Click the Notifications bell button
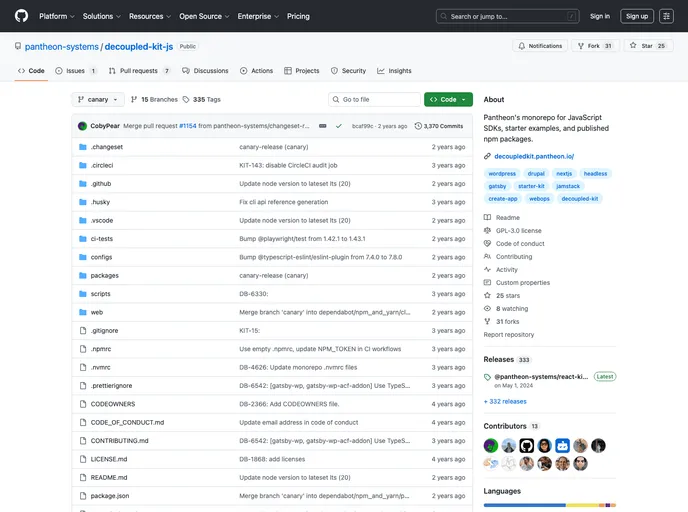The width and height of the screenshot is (688, 512). (x=539, y=46)
